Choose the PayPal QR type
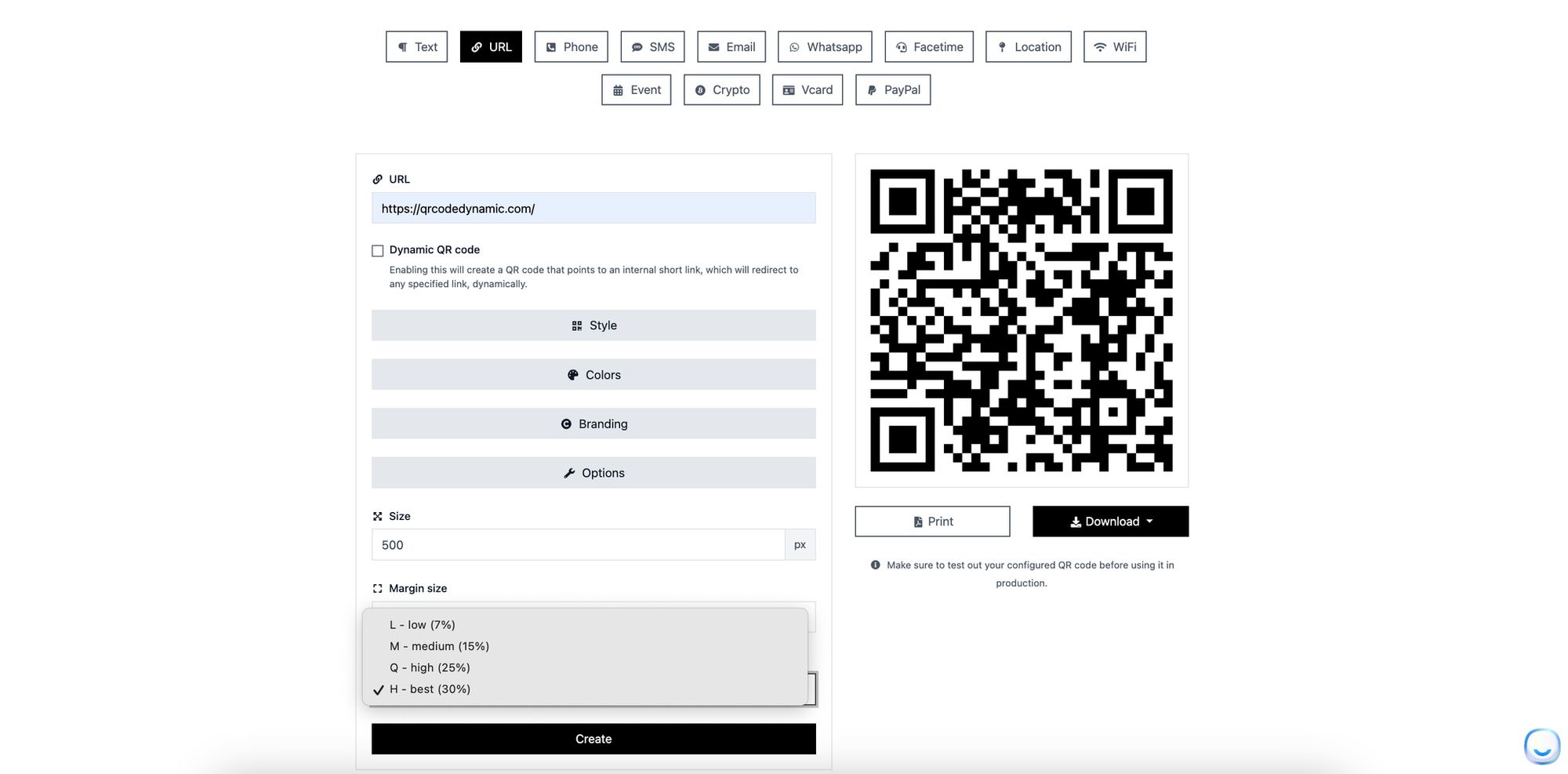The width and height of the screenshot is (1568, 774). pos(893,90)
